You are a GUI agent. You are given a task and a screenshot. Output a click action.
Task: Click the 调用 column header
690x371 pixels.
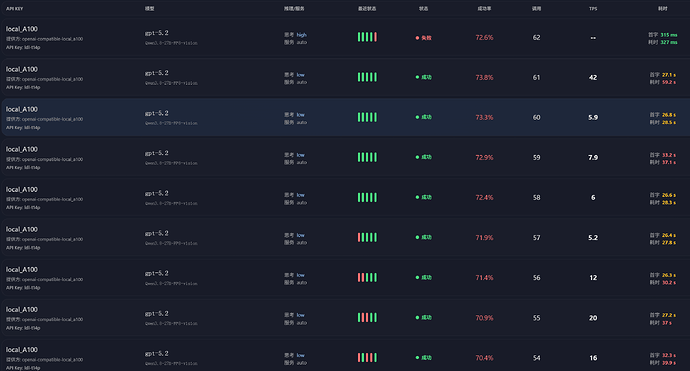[536, 8]
